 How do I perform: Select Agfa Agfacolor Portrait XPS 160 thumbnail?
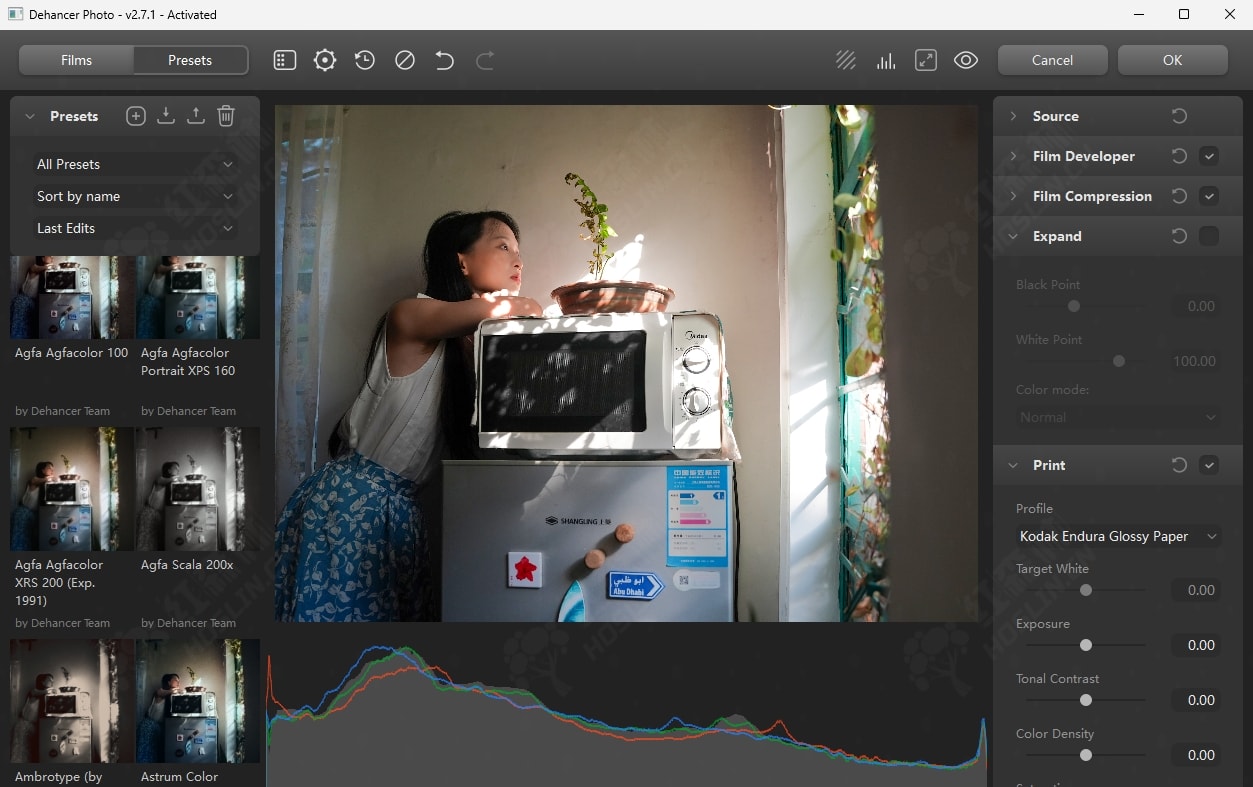197,298
